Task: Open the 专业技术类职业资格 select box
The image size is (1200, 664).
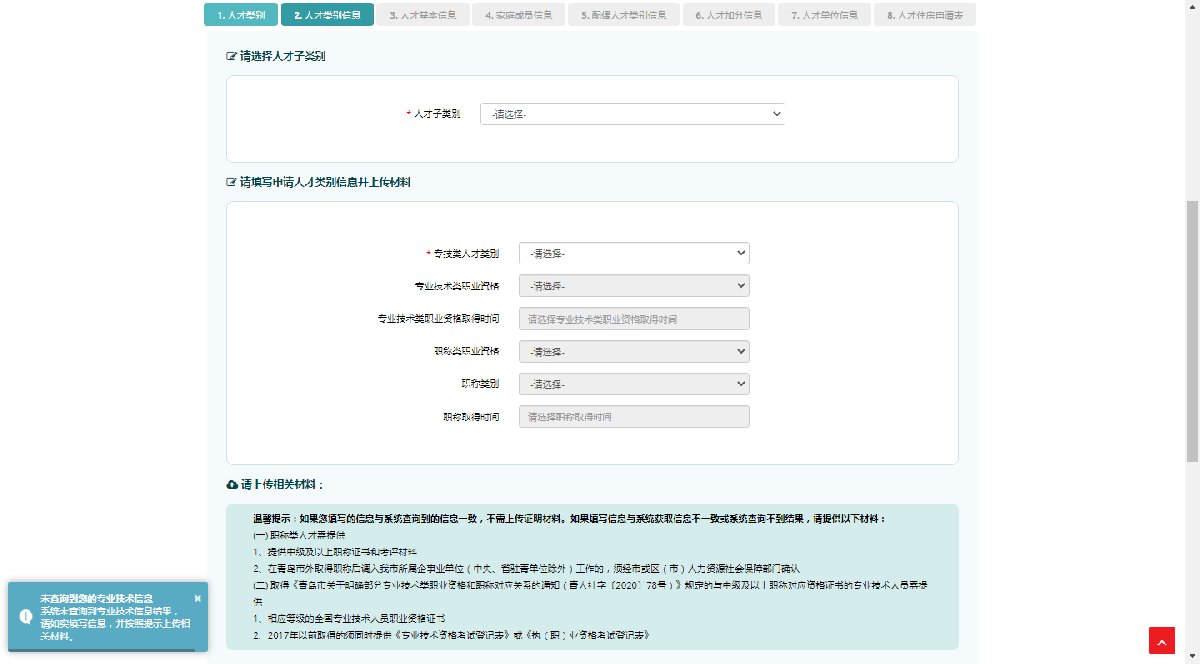Action: 634,286
